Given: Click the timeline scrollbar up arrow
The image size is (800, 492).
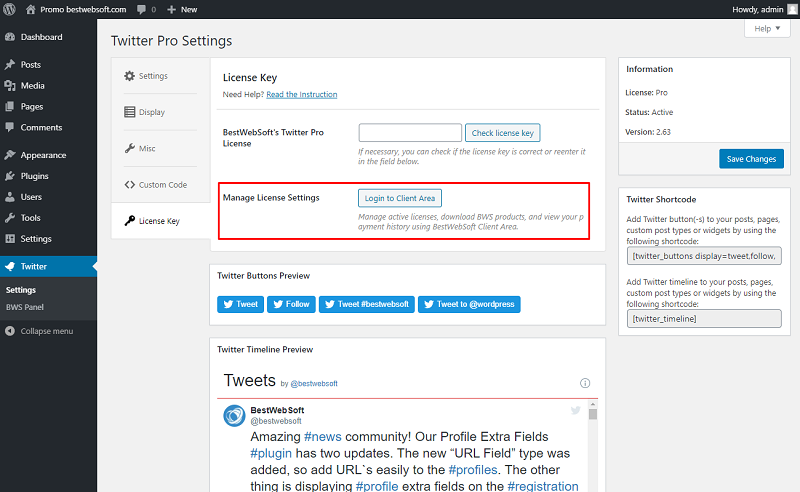Looking at the screenshot, I should tap(592, 404).
